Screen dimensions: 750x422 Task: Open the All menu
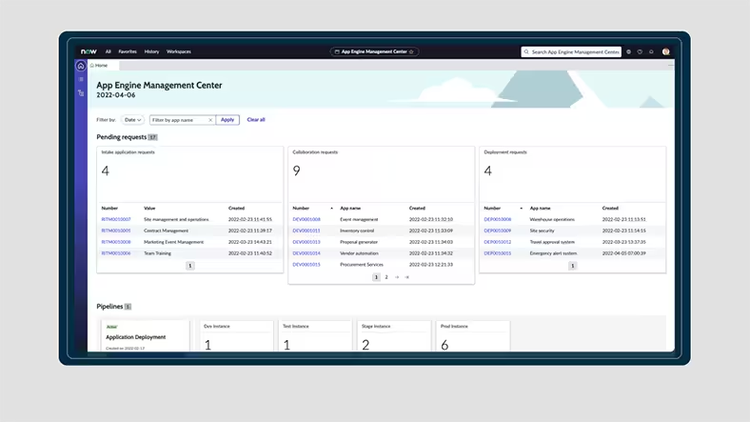click(108, 52)
